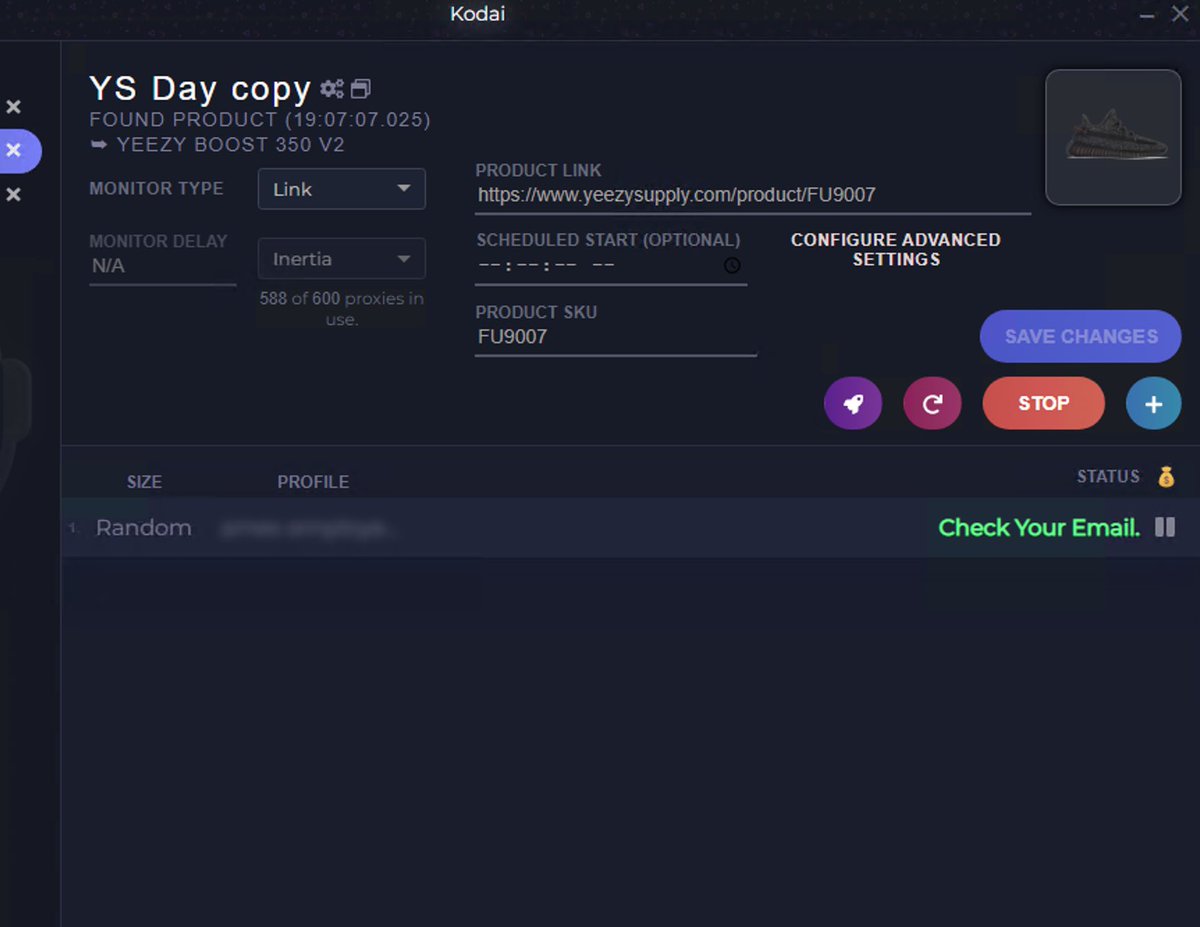Close the highlighted sidebar task group
The image size is (1200, 927).
[13, 151]
